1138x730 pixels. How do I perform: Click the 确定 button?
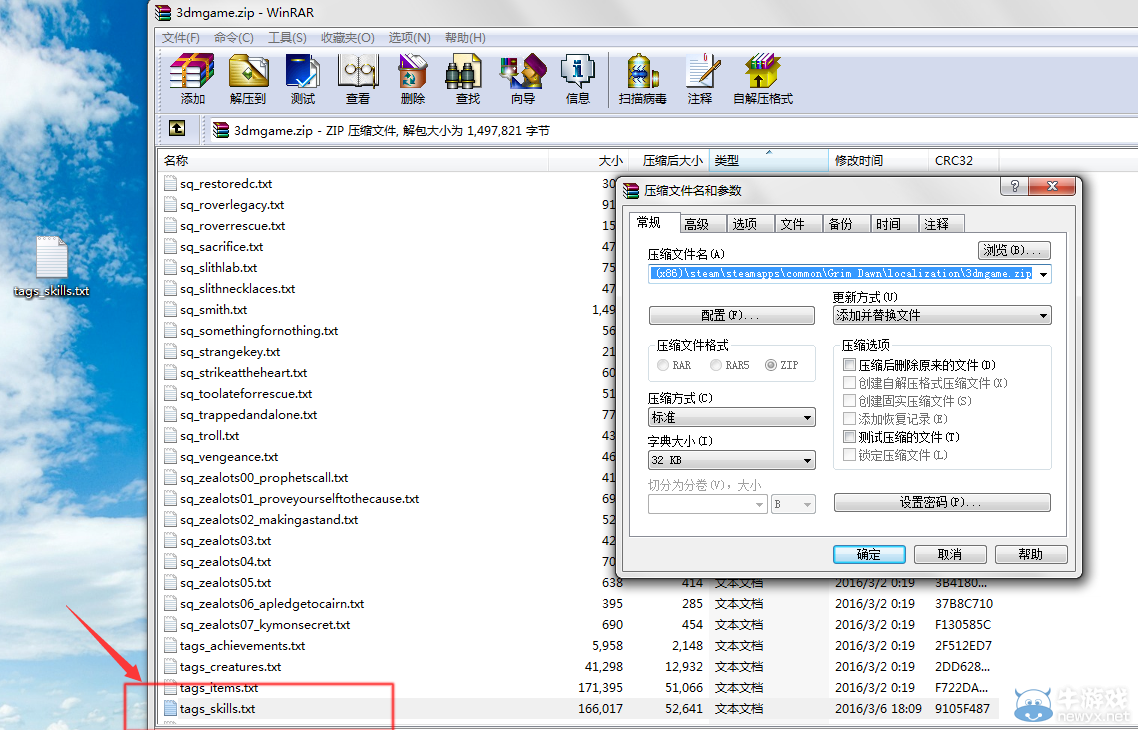coord(869,554)
